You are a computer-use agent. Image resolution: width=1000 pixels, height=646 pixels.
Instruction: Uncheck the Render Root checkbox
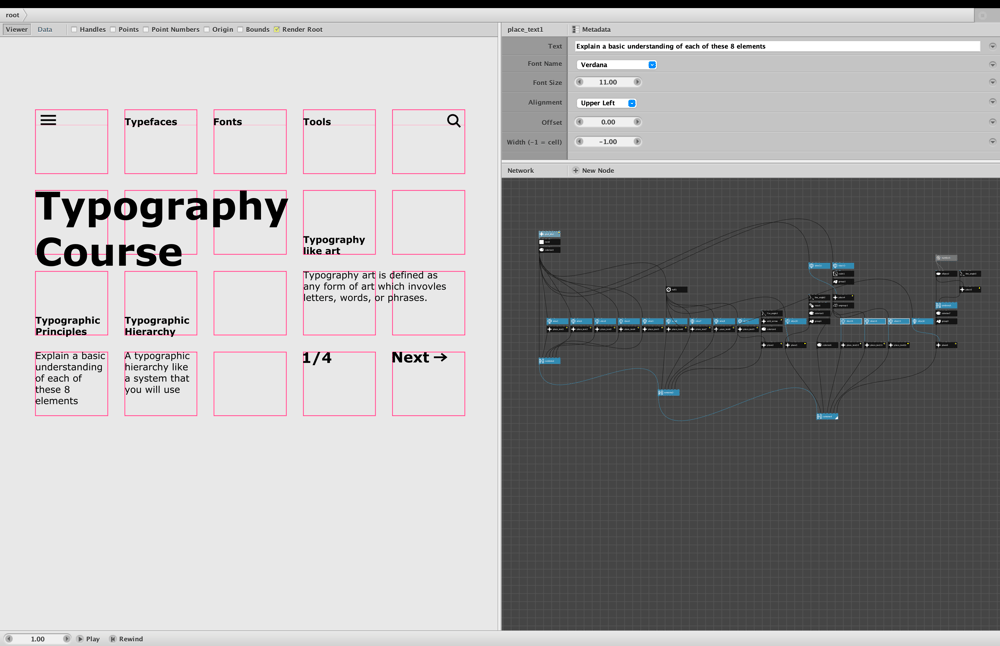(x=277, y=29)
